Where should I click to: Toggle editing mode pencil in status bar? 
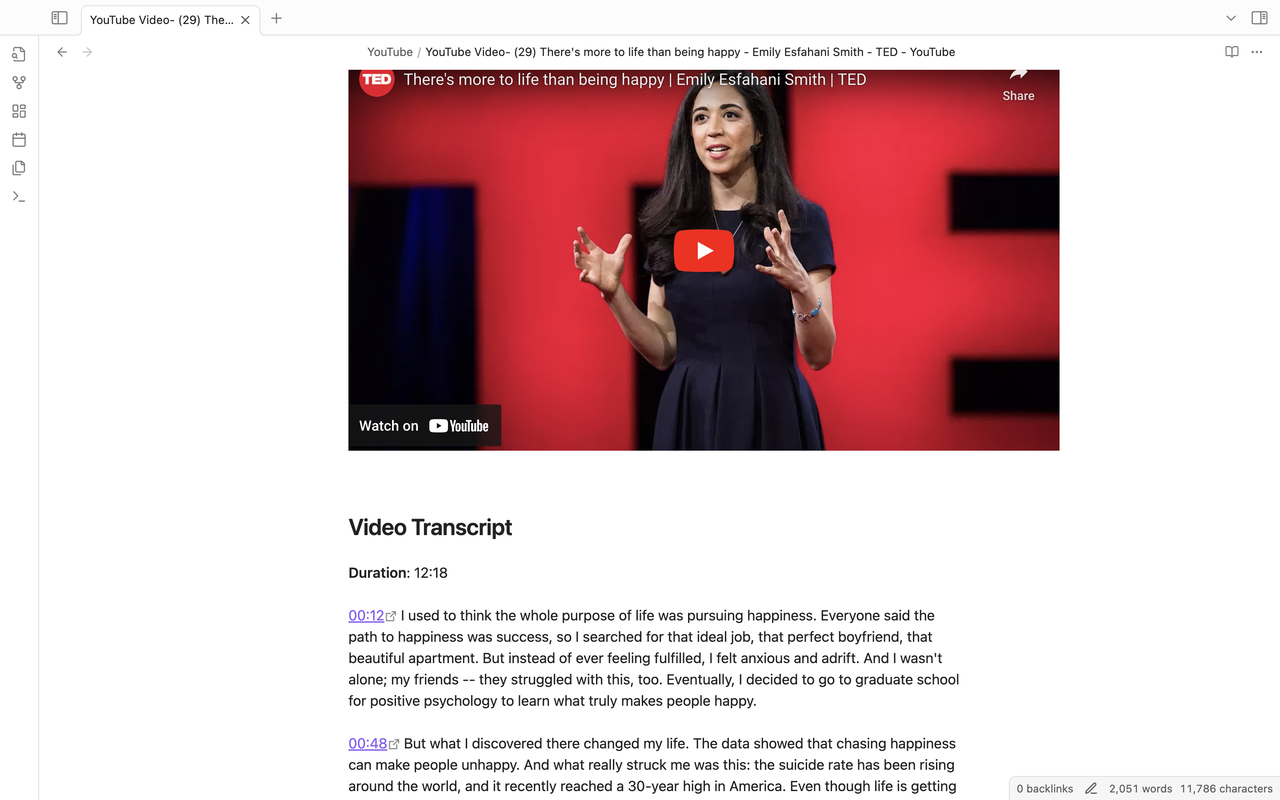point(1091,789)
